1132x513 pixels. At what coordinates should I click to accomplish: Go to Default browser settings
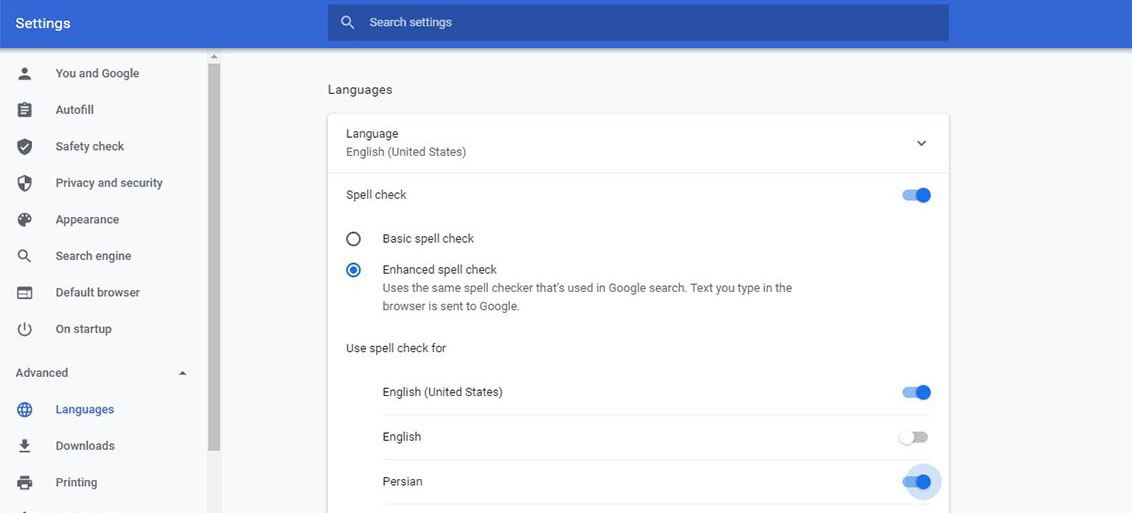point(97,293)
